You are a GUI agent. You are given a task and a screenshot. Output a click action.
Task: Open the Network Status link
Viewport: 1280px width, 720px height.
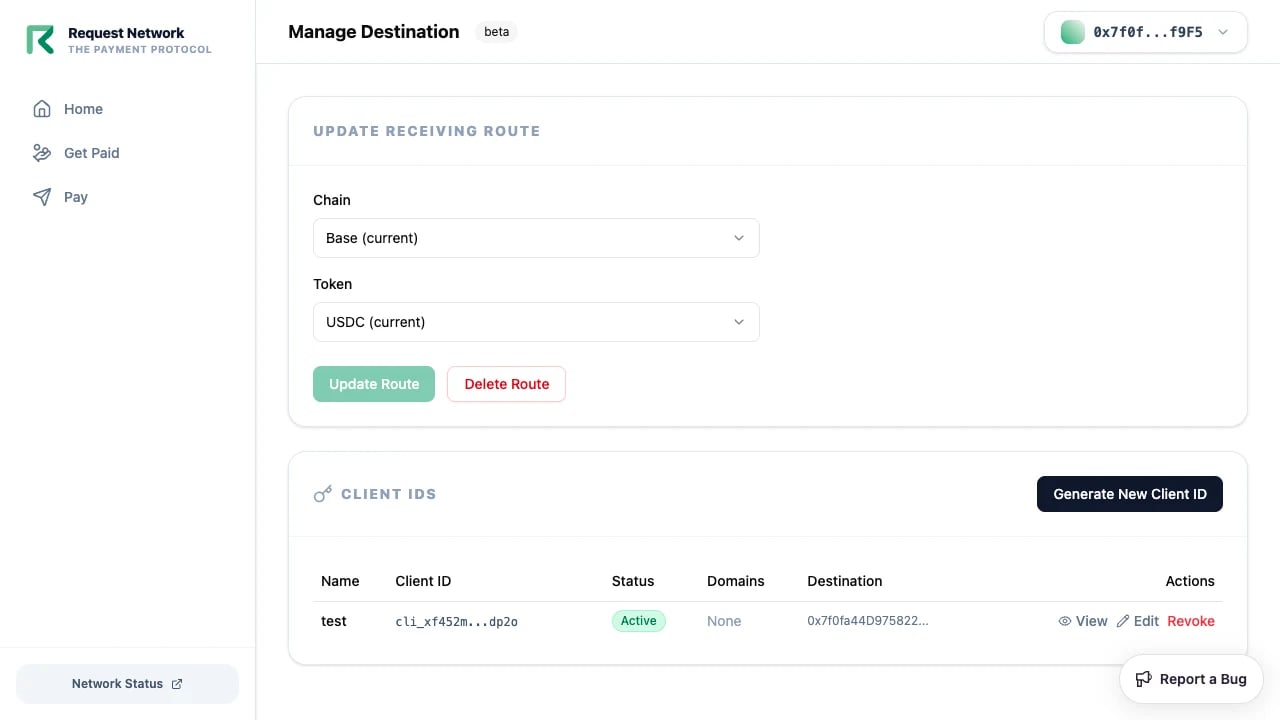(x=128, y=684)
